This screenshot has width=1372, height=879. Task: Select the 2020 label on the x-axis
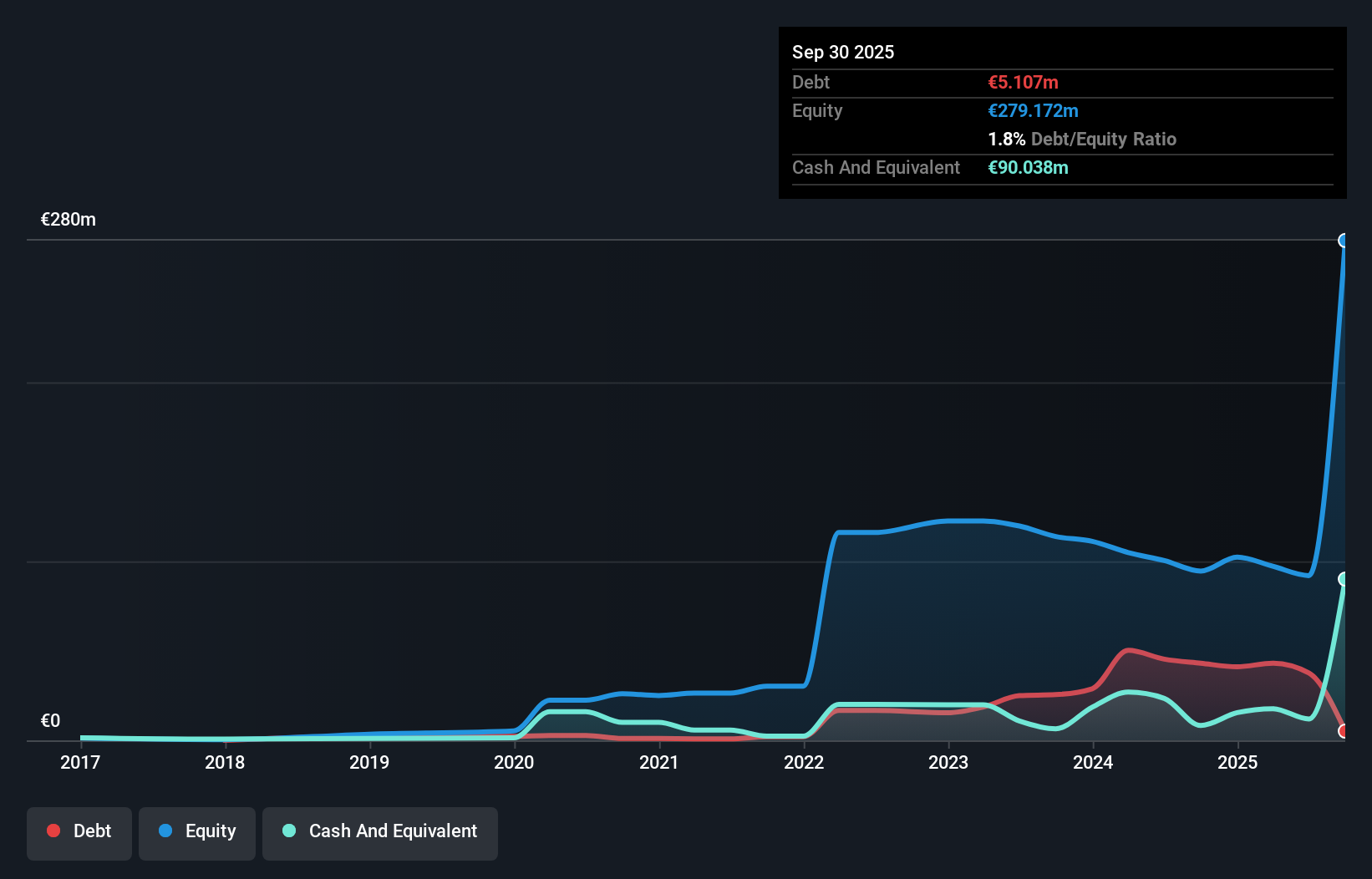[515, 762]
